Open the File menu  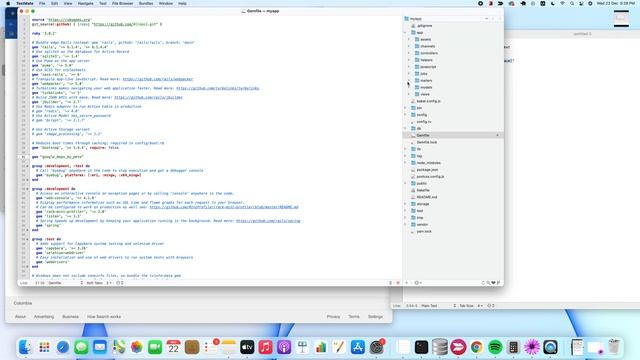pos(42,3)
